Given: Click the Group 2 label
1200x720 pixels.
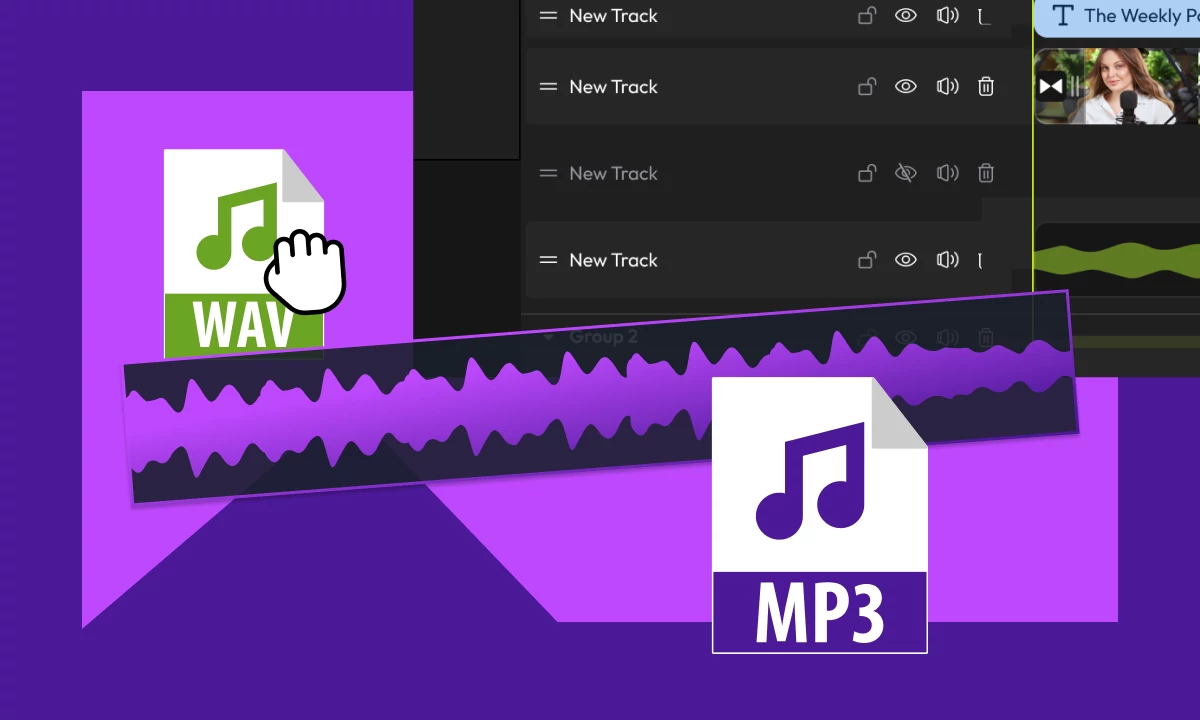Looking at the screenshot, I should 603,337.
